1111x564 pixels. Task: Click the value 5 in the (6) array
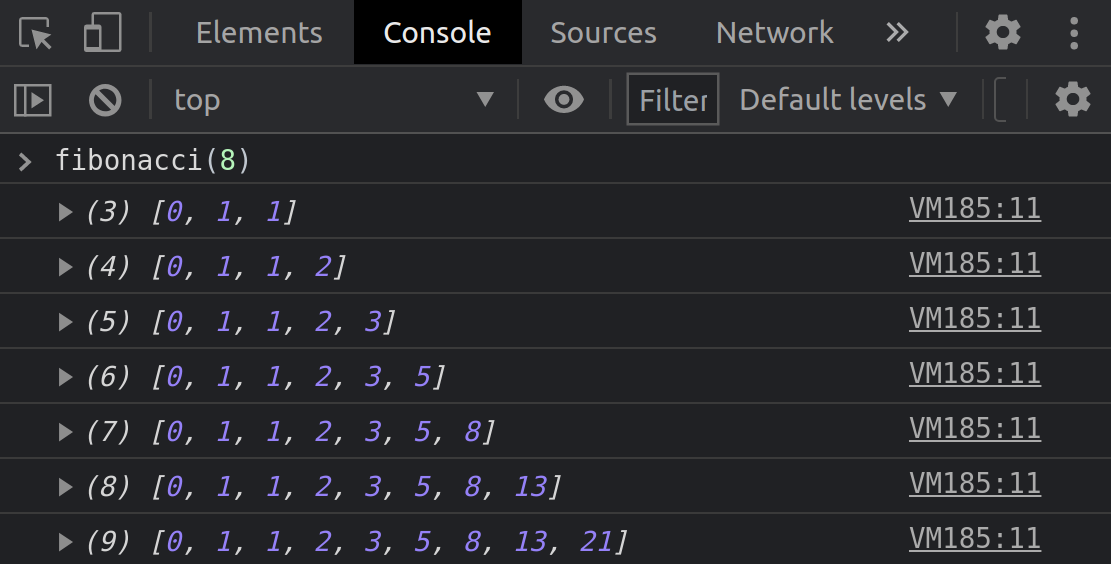pos(422,377)
